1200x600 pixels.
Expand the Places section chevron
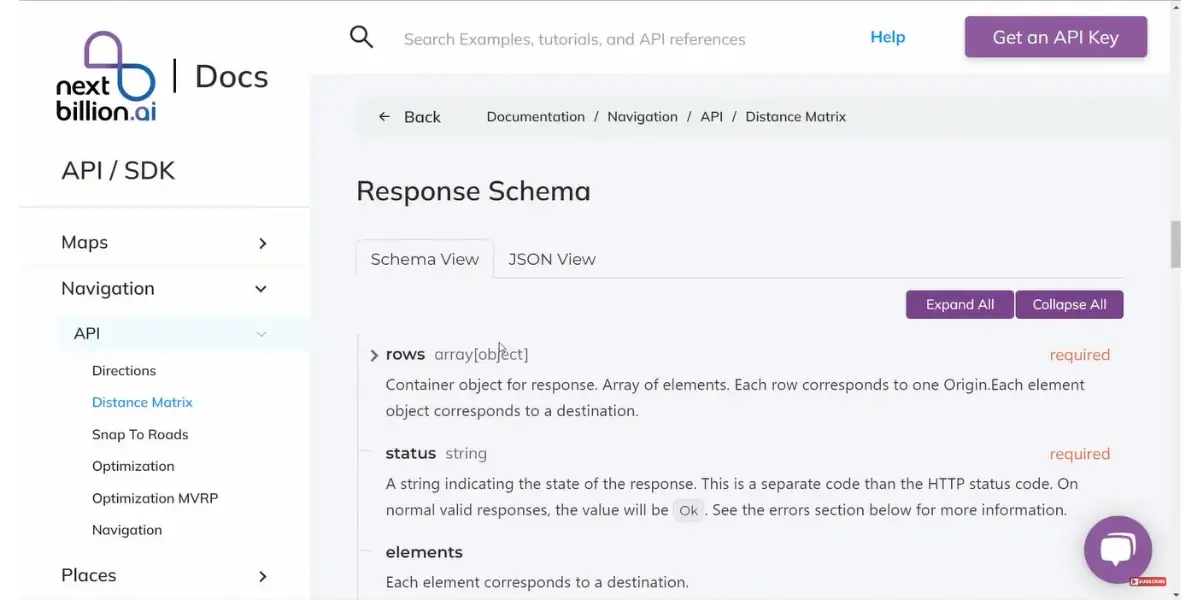click(263, 576)
